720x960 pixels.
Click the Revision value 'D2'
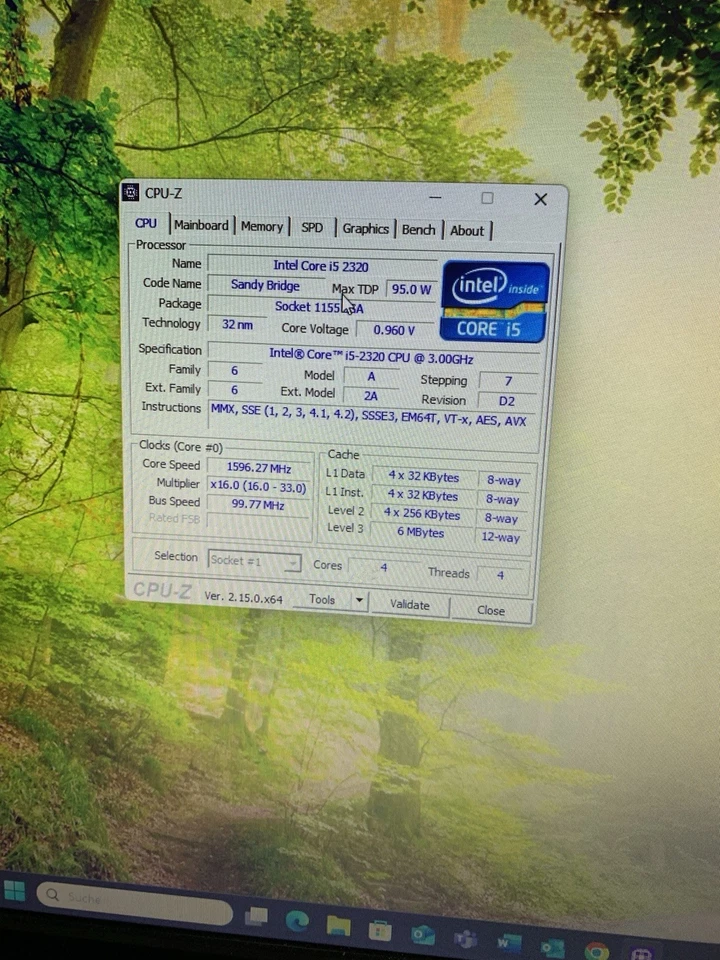[507, 402]
